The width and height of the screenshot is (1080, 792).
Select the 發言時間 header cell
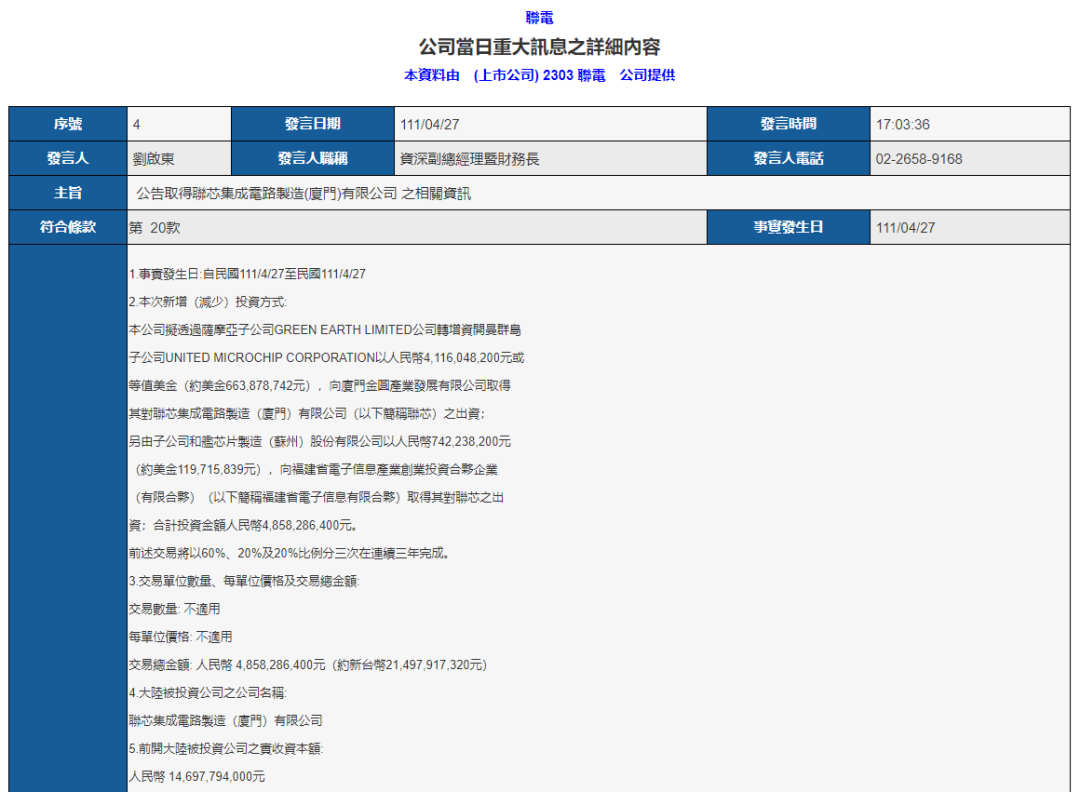(789, 124)
